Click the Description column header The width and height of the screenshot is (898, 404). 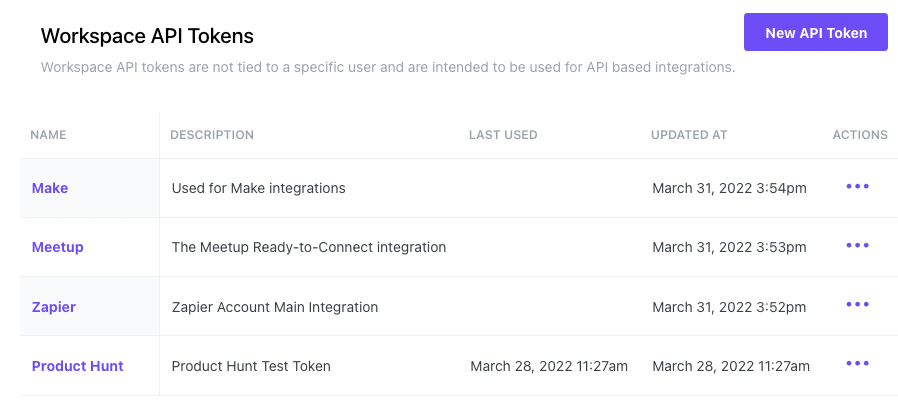pyautogui.click(x=212, y=135)
